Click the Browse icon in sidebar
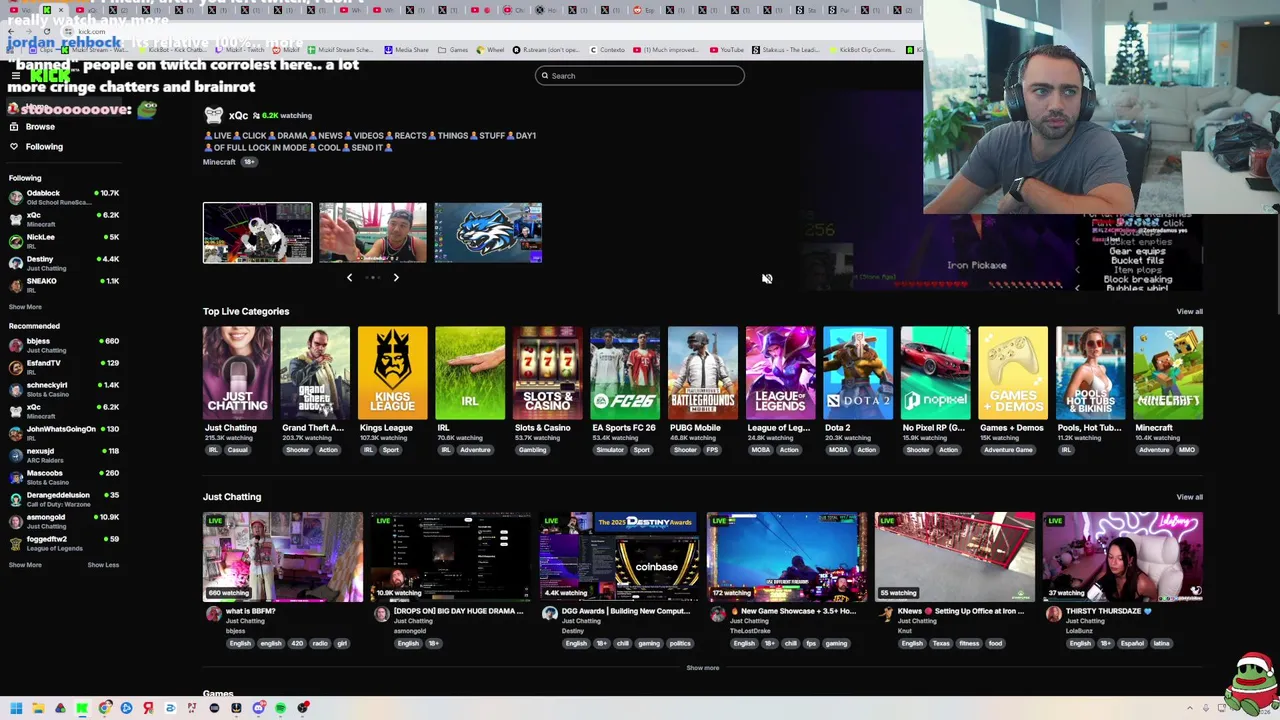Image resolution: width=1280 pixels, height=720 pixels. click(x=14, y=127)
